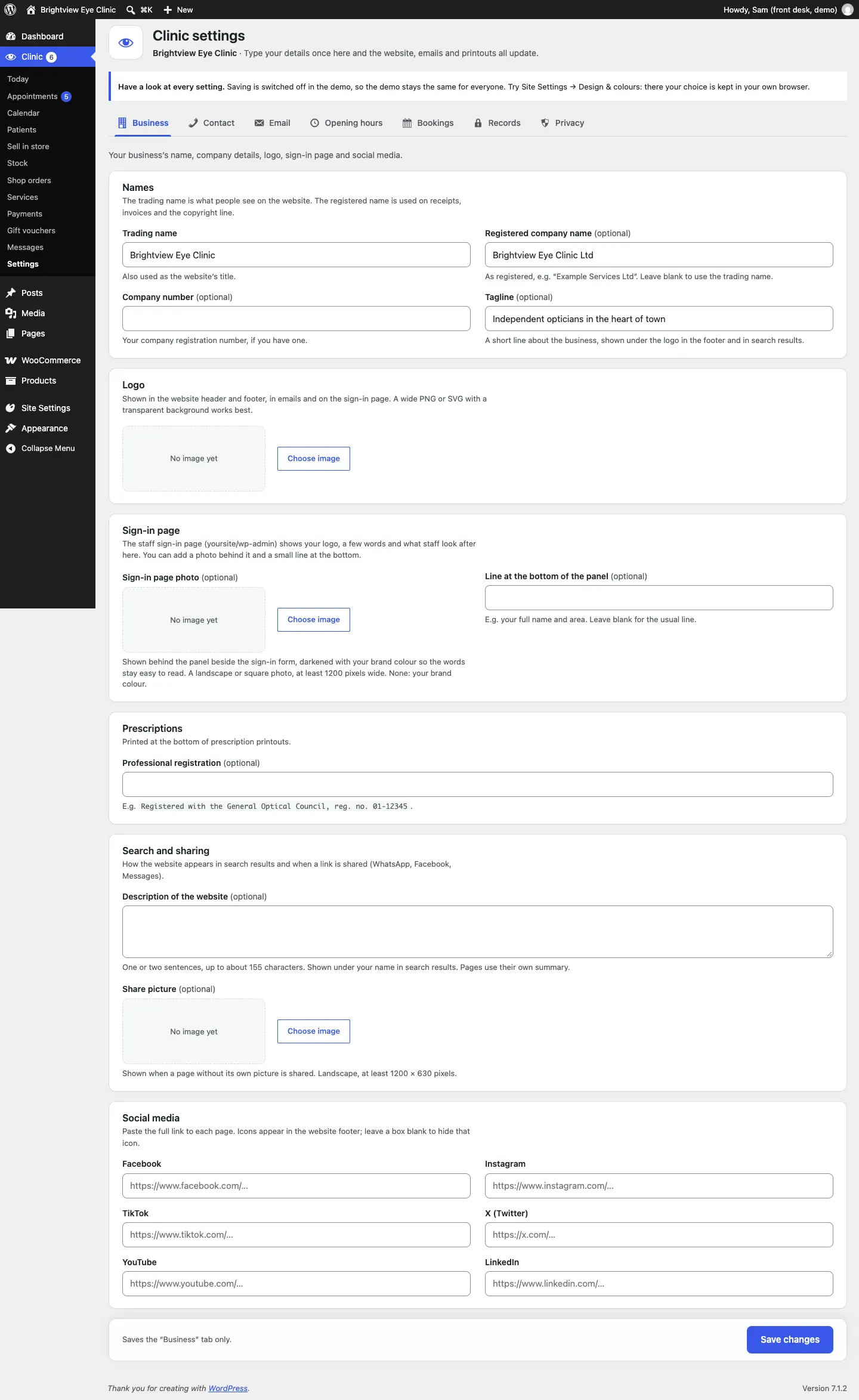Viewport: 859px width, 1400px height.
Task: Click the WordPress logo icon
Action: 10,10
